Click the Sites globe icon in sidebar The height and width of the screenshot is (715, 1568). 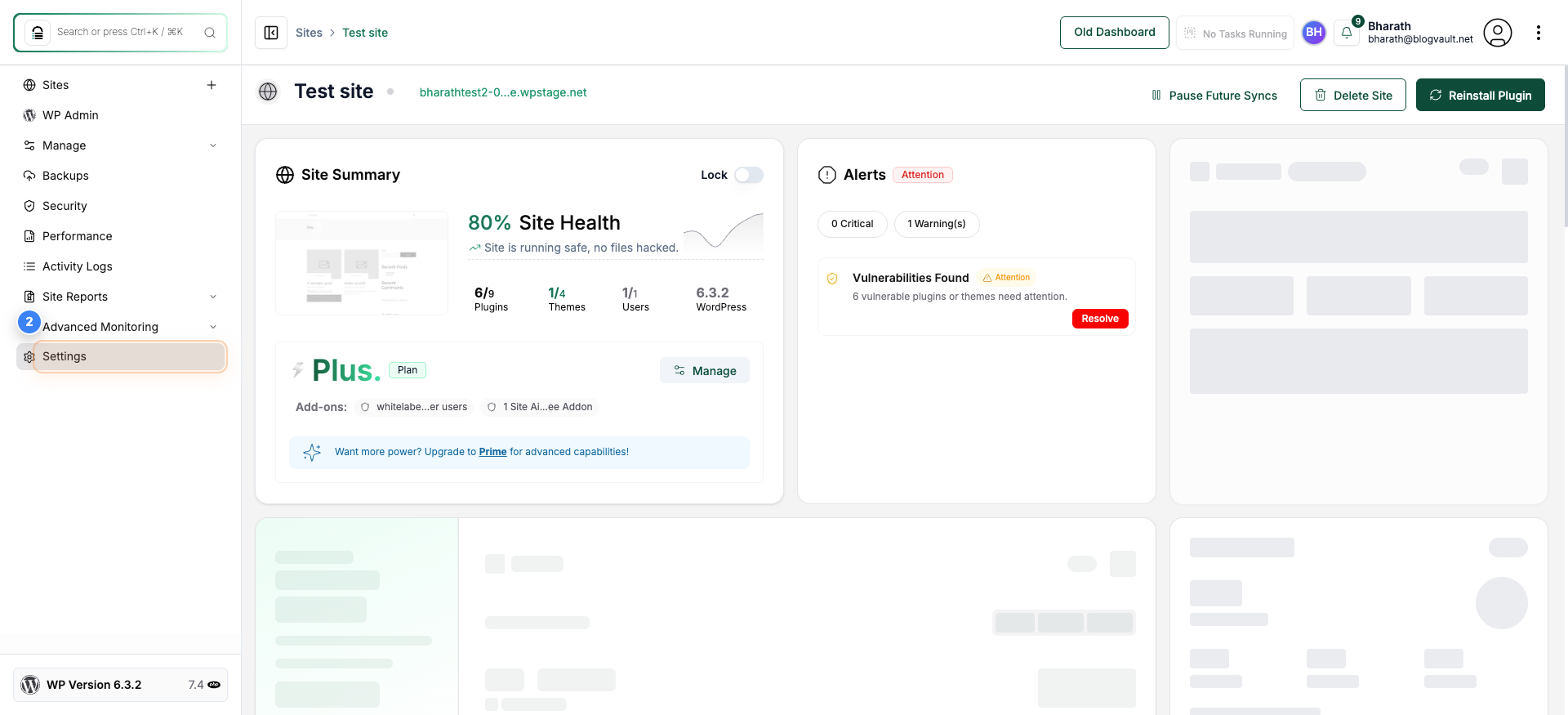(x=29, y=85)
